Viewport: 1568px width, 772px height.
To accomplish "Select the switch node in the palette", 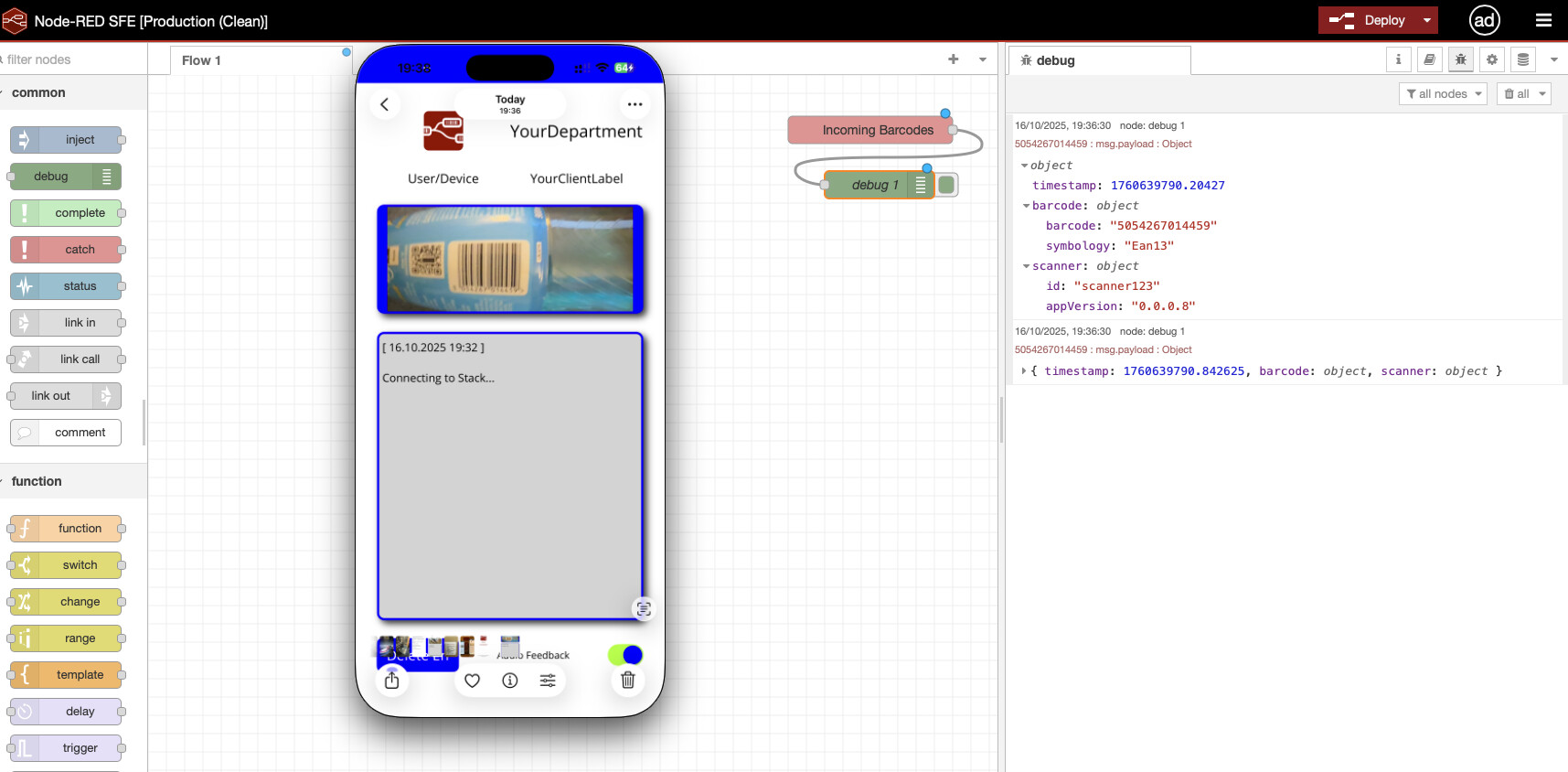I will point(66,565).
